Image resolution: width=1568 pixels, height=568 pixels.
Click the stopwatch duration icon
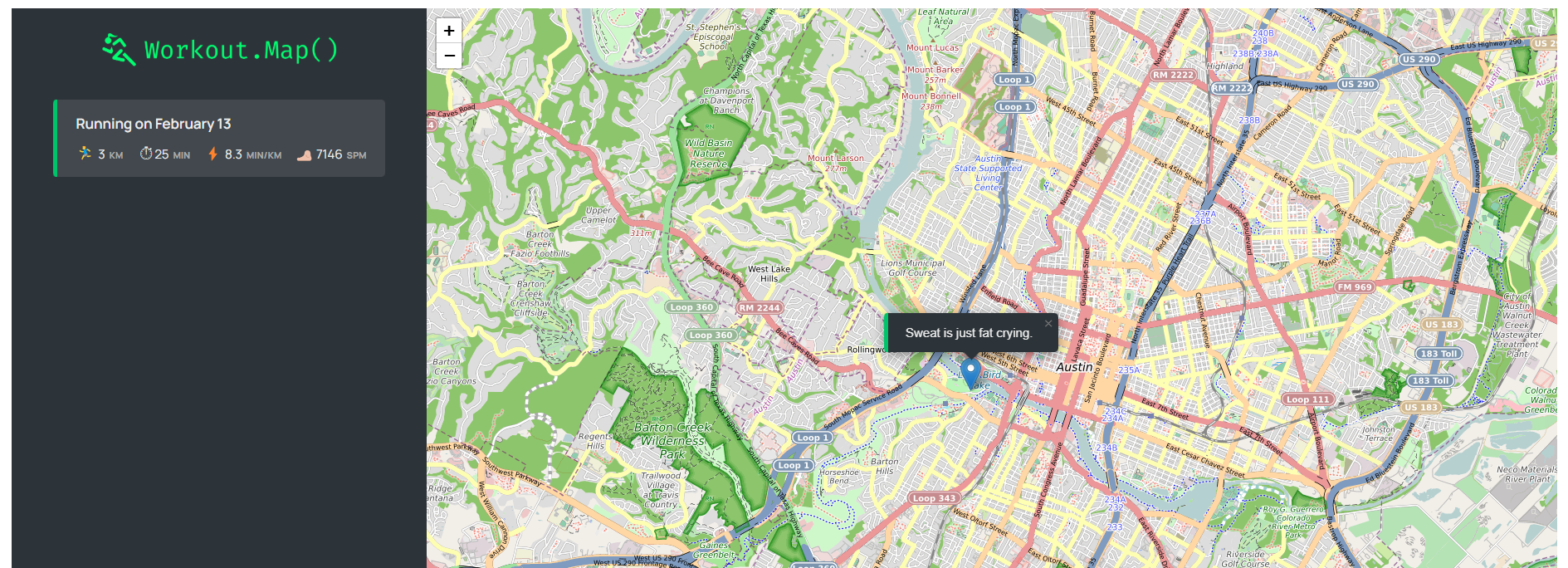click(x=146, y=154)
